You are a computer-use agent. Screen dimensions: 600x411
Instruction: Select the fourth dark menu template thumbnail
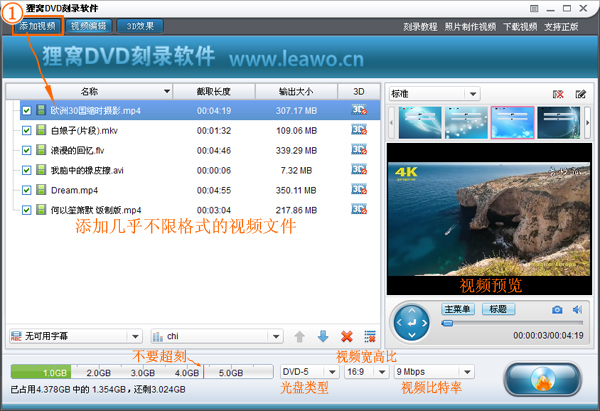[x=559, y=122]
